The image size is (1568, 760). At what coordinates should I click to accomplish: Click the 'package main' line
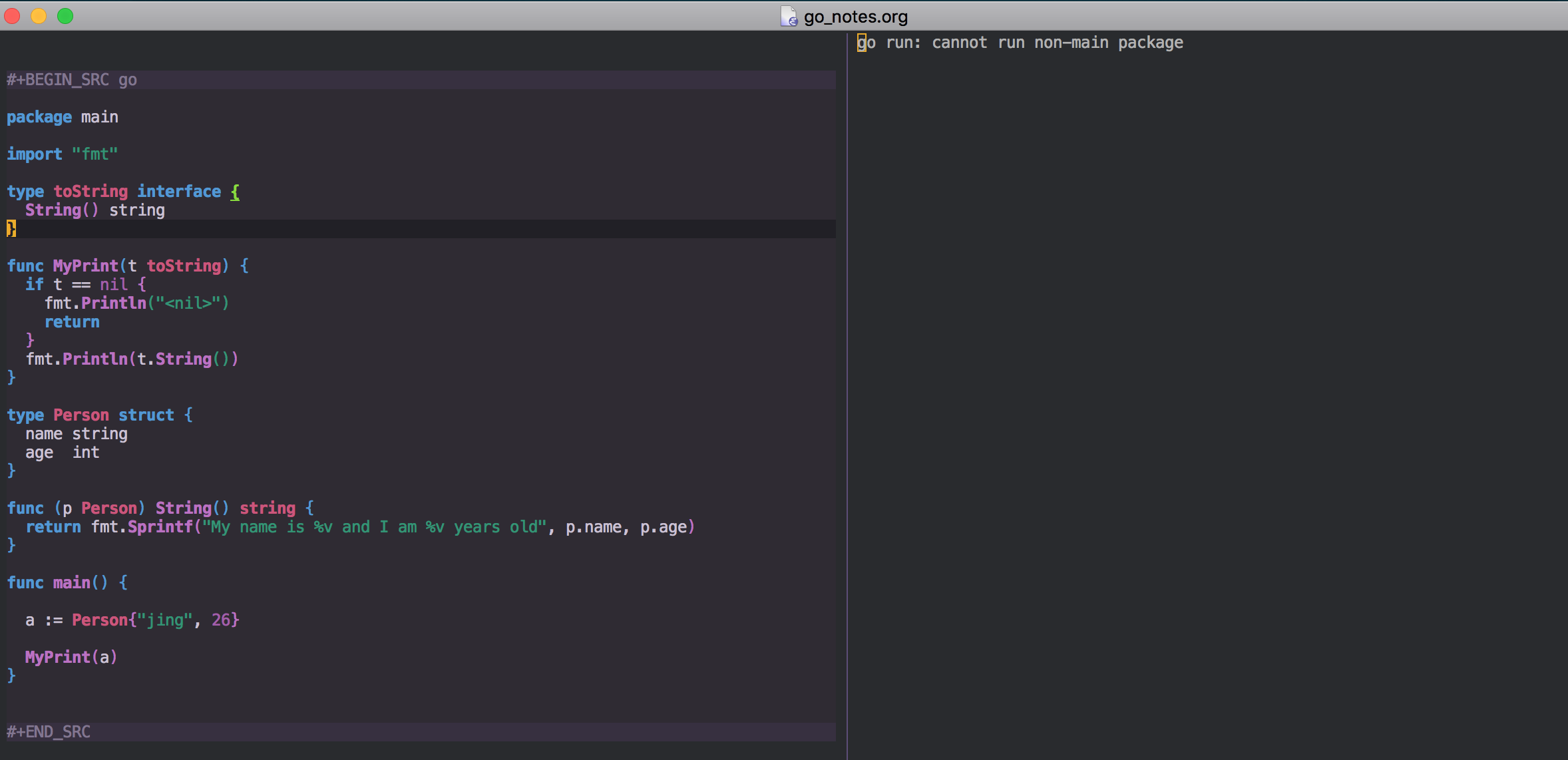point(63,117)
